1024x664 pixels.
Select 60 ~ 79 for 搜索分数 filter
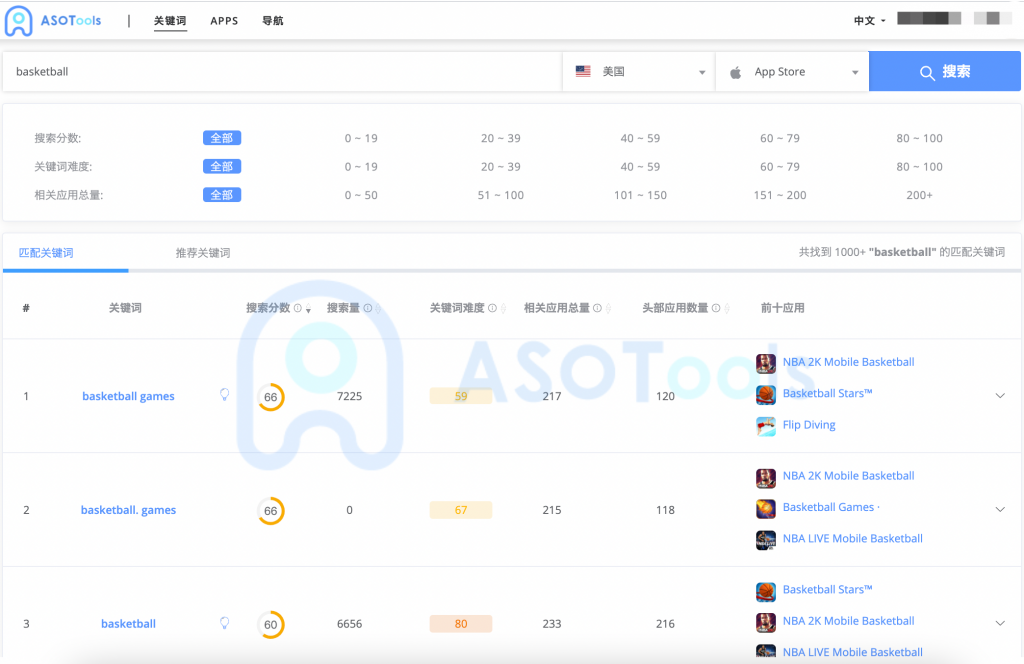pyautogui.click(x=780, y=138)
